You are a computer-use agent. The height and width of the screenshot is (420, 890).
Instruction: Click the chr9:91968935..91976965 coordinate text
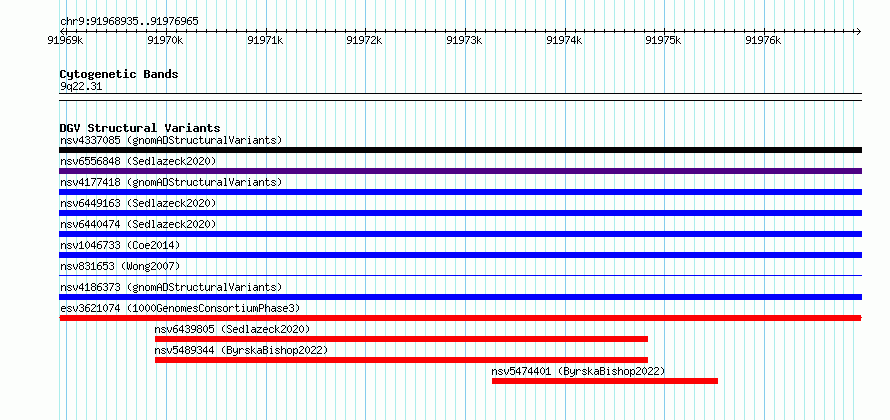[129, 22]
